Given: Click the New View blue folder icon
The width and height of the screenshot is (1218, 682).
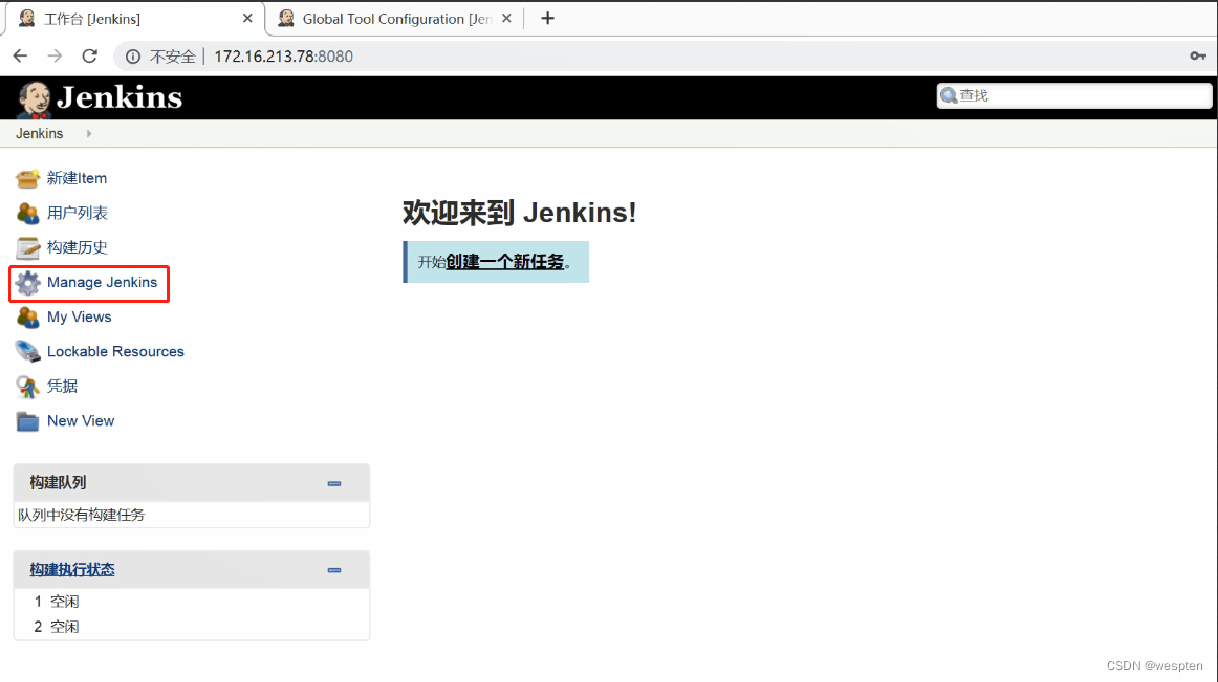Looking at the screenshot, I should click(x=28, y=420).
